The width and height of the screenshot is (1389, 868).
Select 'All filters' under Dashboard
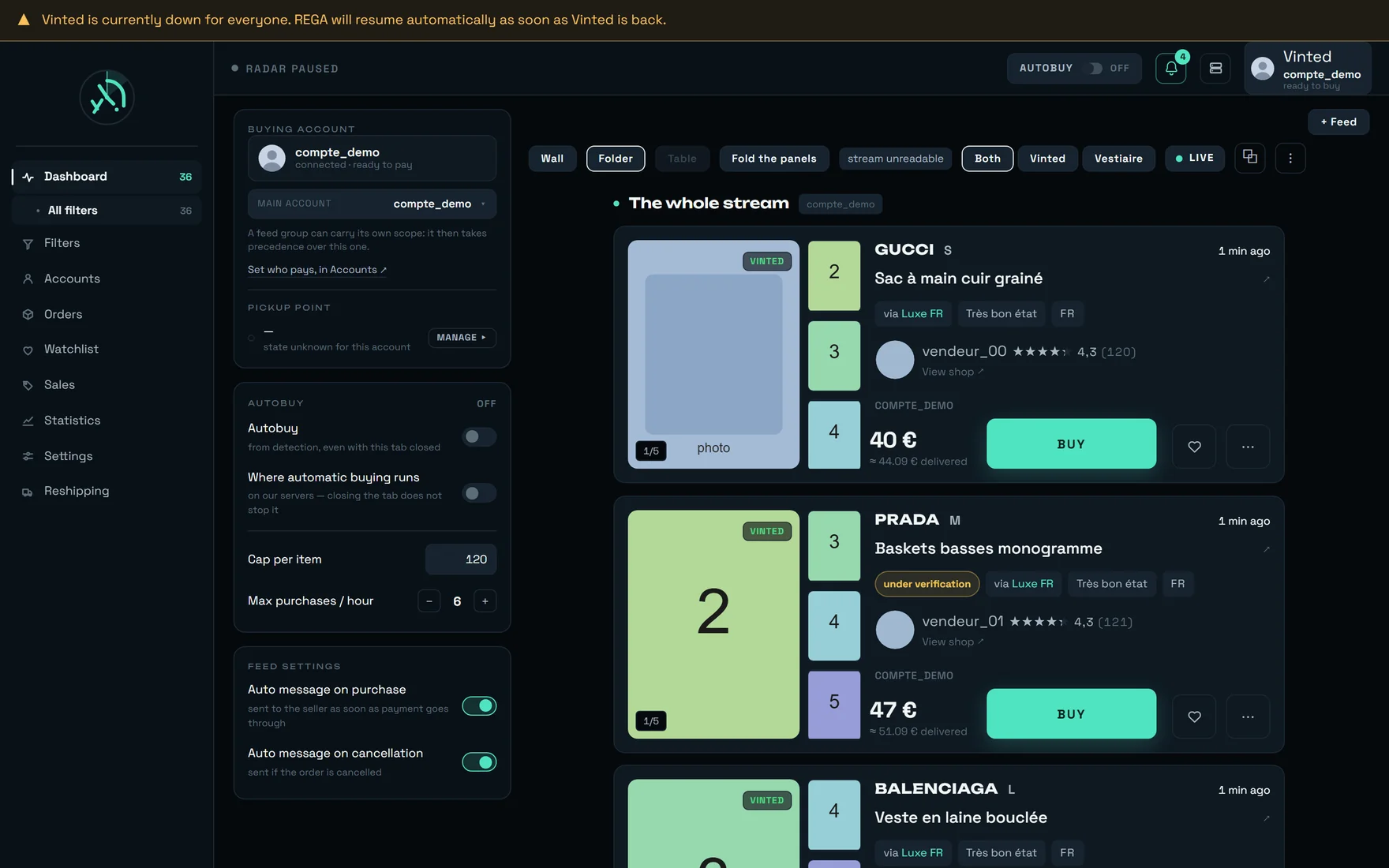pyautogui.click(x=107, y=211)
